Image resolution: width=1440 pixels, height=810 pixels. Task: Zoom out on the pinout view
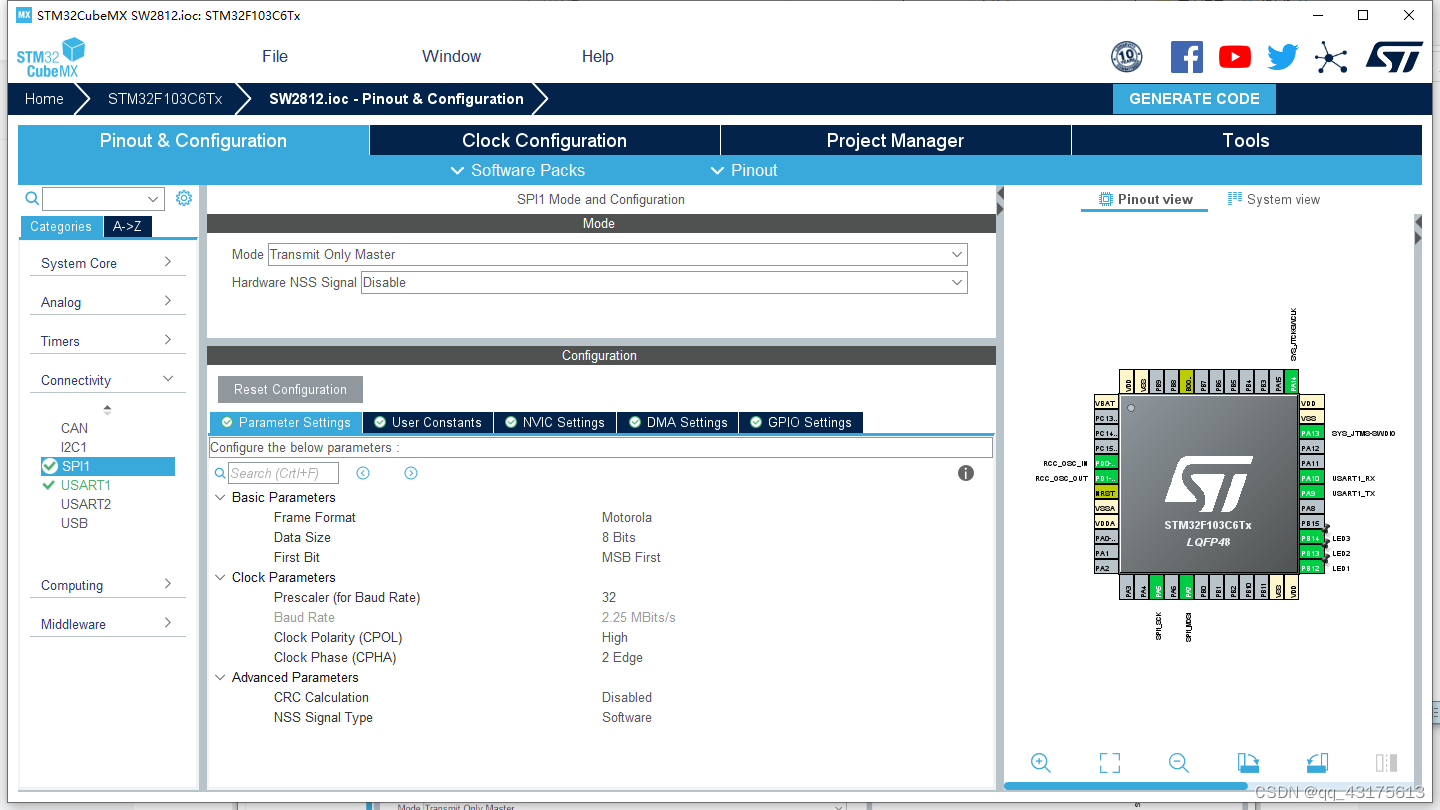pos(1179,763)
